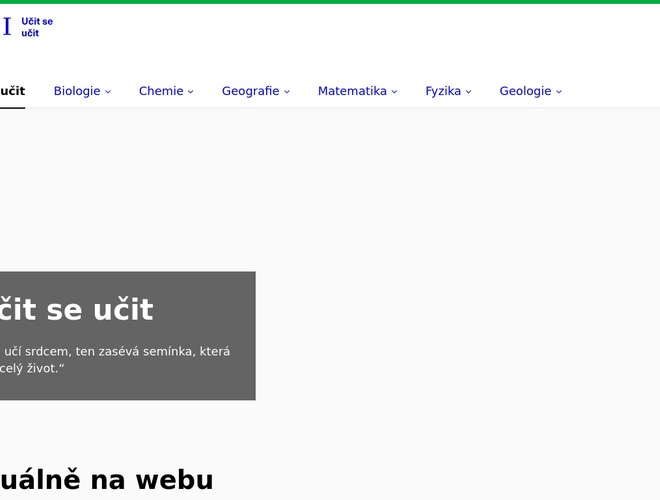Toggle the Fyzika dropdown chevron
The image size is (660, 500).
point(469,92)
